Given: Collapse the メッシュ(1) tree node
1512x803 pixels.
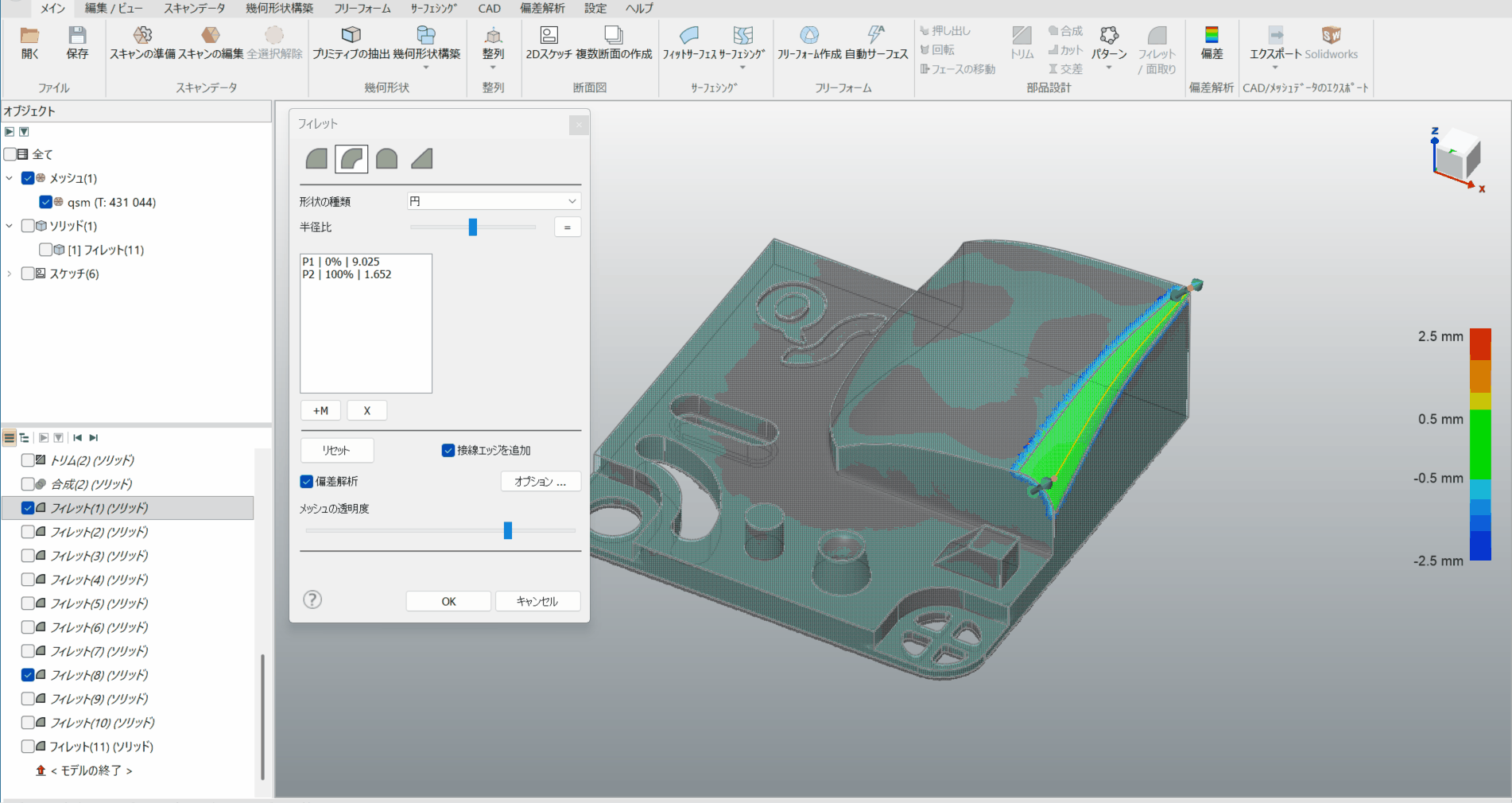Looking at the screenshot, I should 10,178.
